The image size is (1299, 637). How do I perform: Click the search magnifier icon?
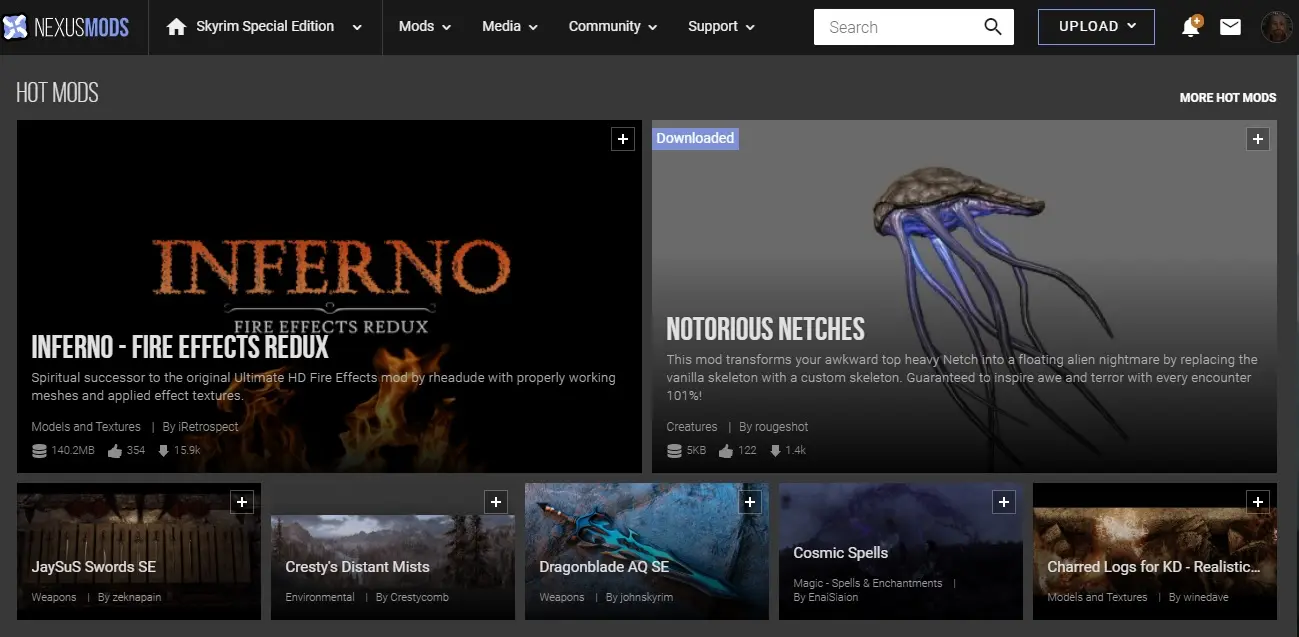click(x=993, y=27)
